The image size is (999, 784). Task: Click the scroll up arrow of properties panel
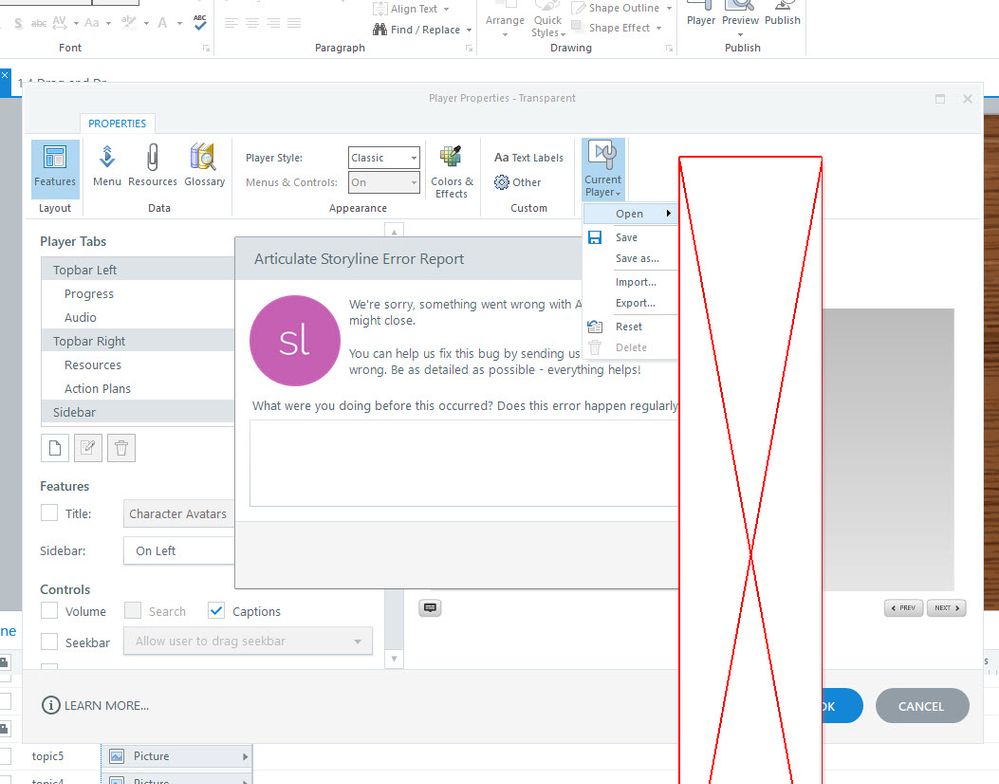click(x=394, y=232)
